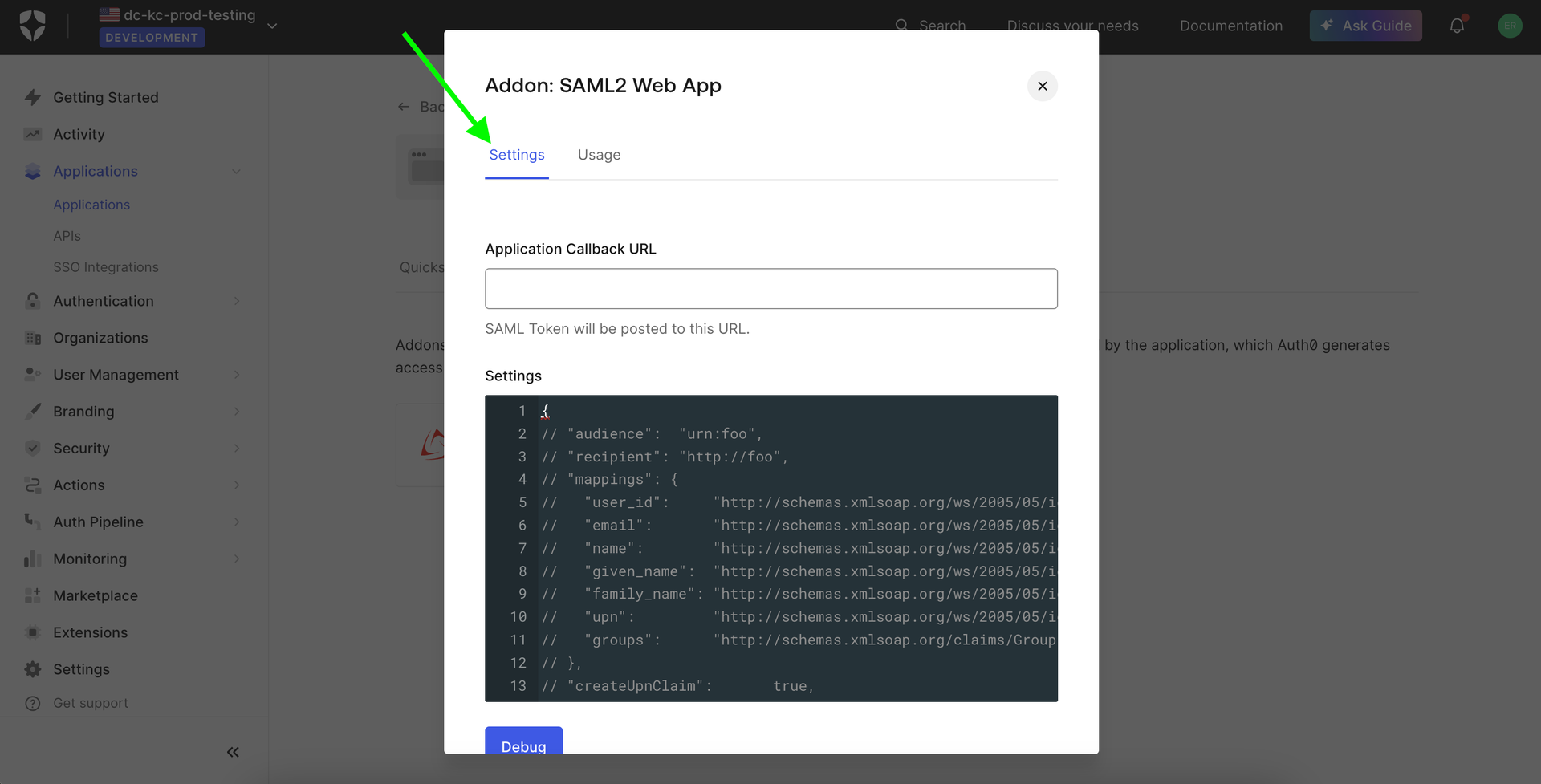Open the tenant switcher dropdown
The height and width of the screenshot is (784, 1541).
pos(272,26)
